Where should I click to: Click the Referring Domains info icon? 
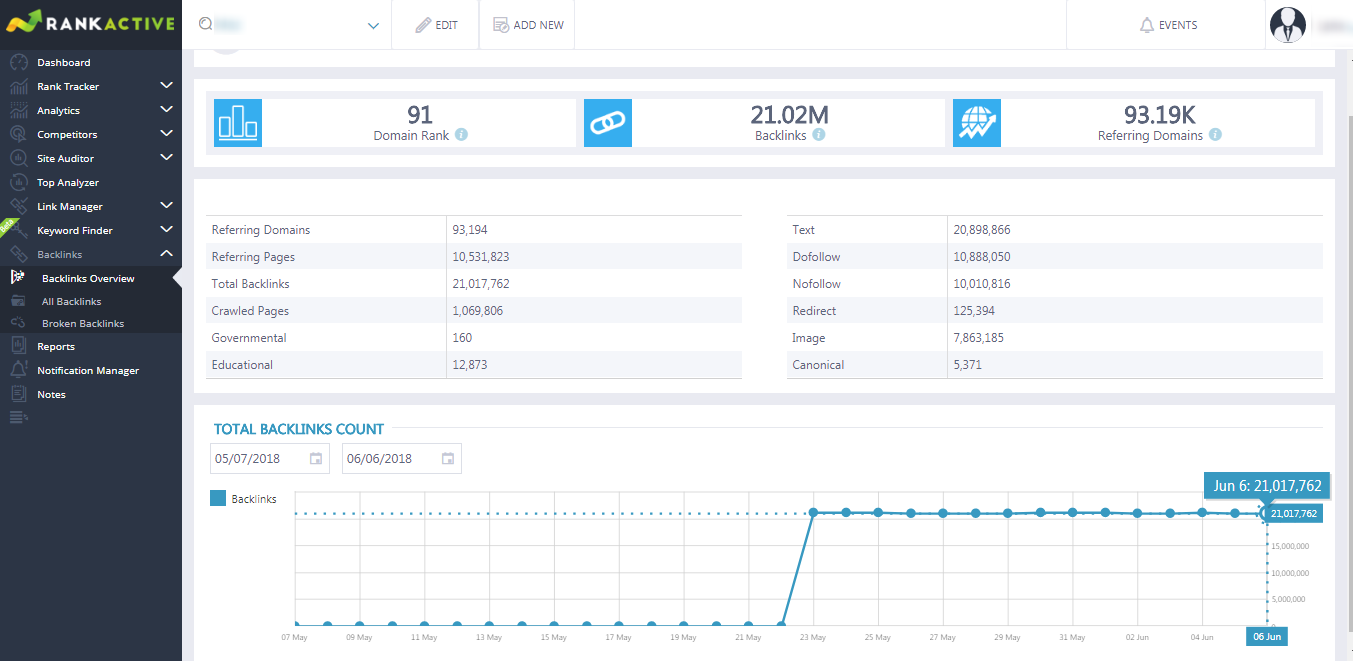(1215, 135)
